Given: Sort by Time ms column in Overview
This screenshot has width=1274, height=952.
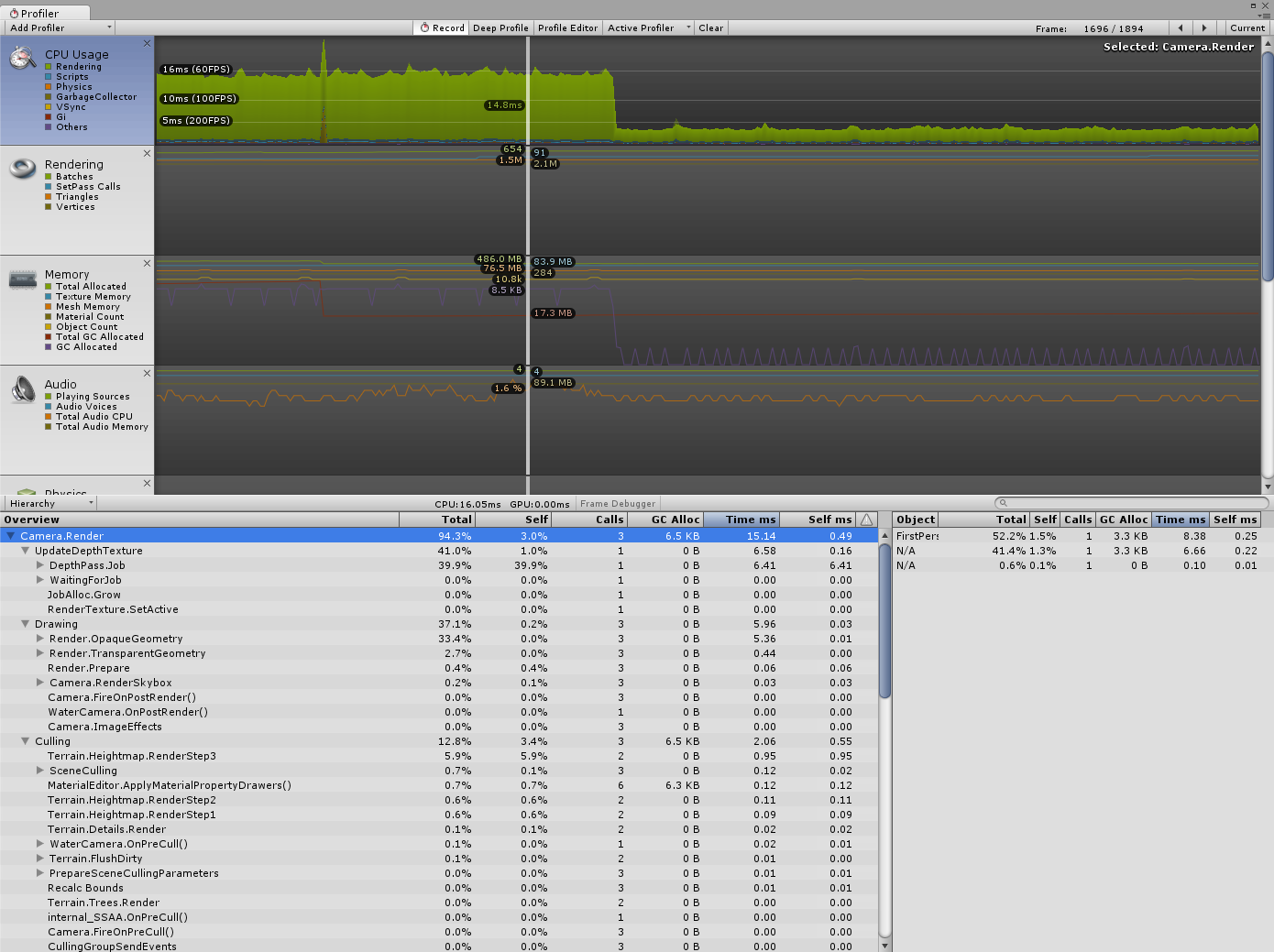Looking at the screenshot, I should click(741, 520).
